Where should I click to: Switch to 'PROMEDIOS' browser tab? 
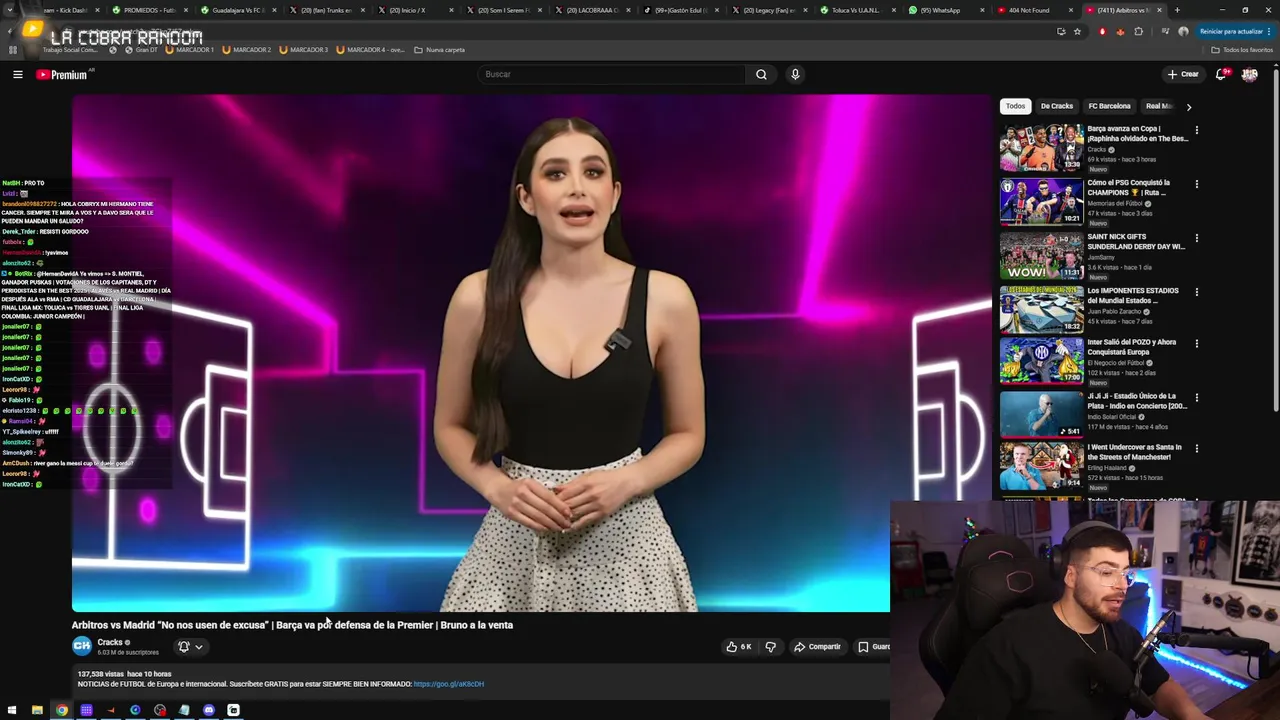coord(149,10)
